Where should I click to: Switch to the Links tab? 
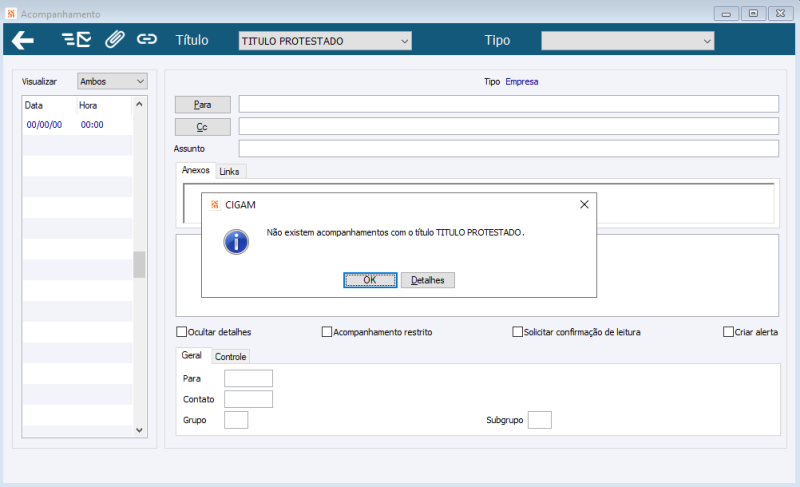(230, 172)
